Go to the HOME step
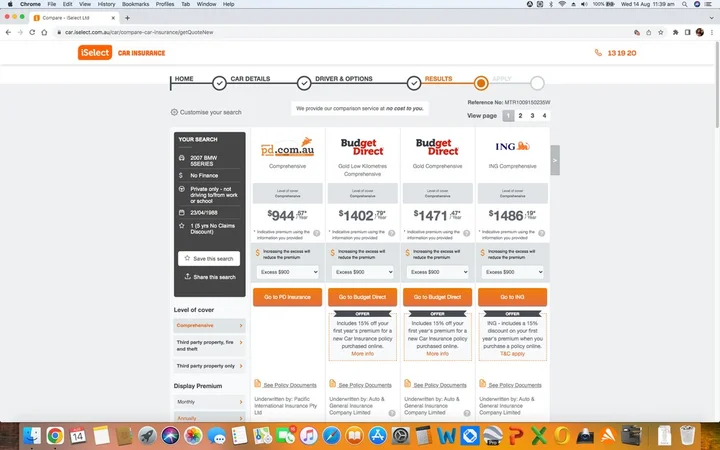This screenshot has width=720, height=450. click(184, 79)
